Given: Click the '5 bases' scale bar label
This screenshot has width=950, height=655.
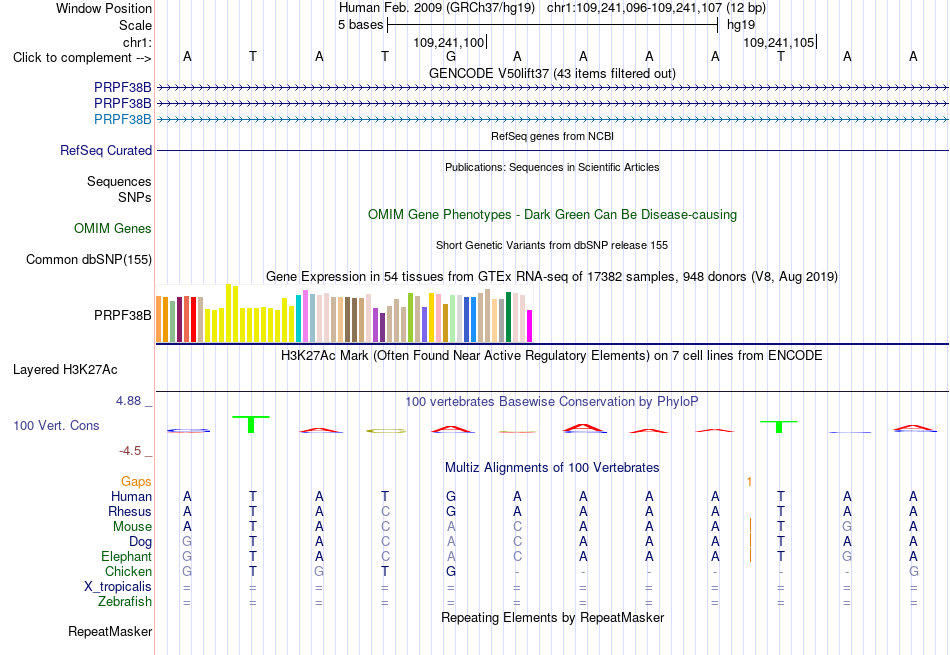Looking at the screenshot, I should coord(360,25).
